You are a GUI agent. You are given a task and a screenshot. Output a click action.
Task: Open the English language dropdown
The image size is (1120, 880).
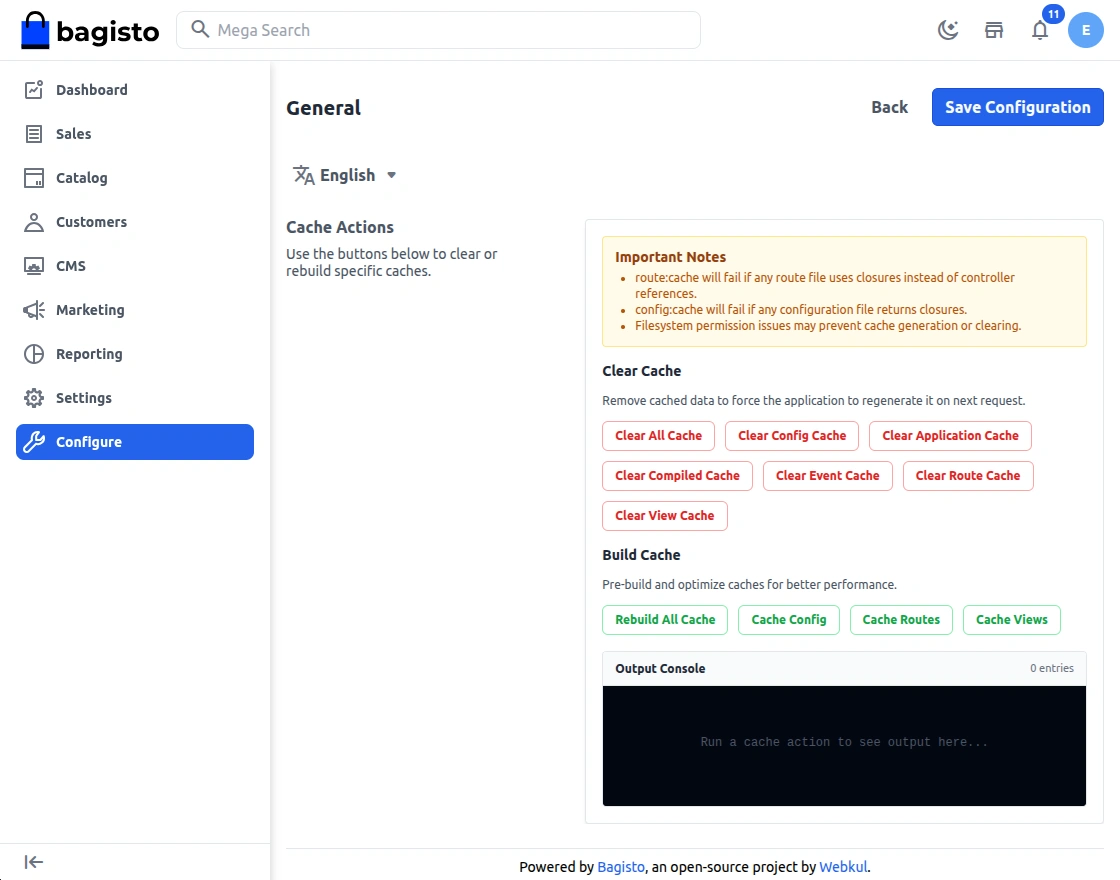tap(345, 174)
